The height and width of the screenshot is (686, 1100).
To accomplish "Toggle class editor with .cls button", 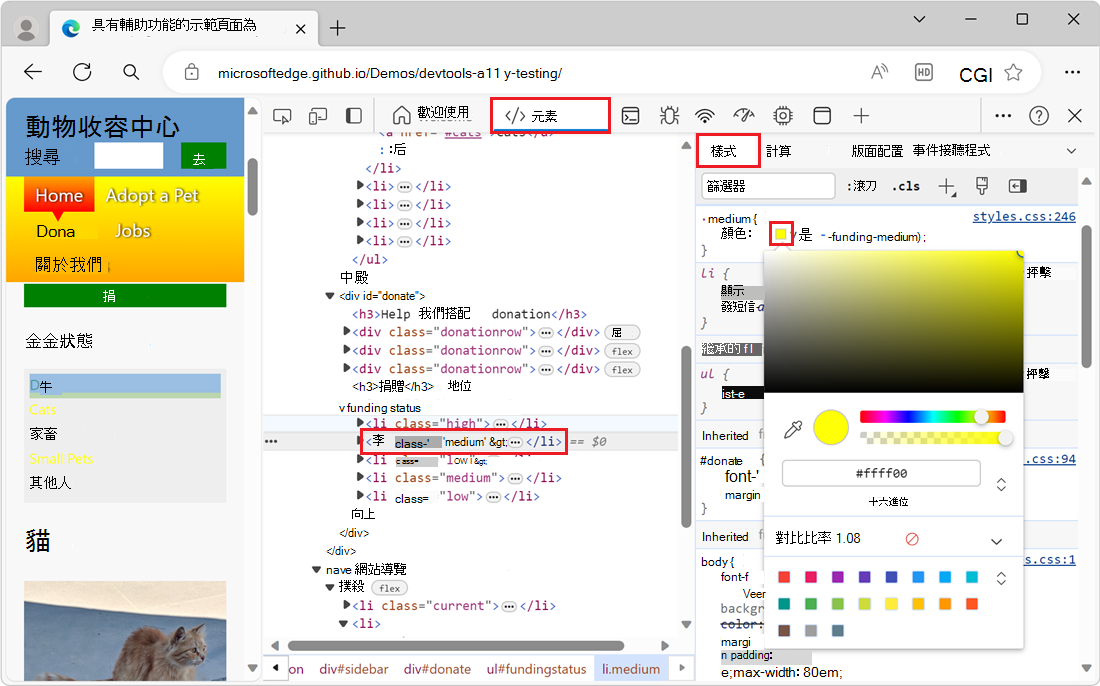I will pos(906,186).
